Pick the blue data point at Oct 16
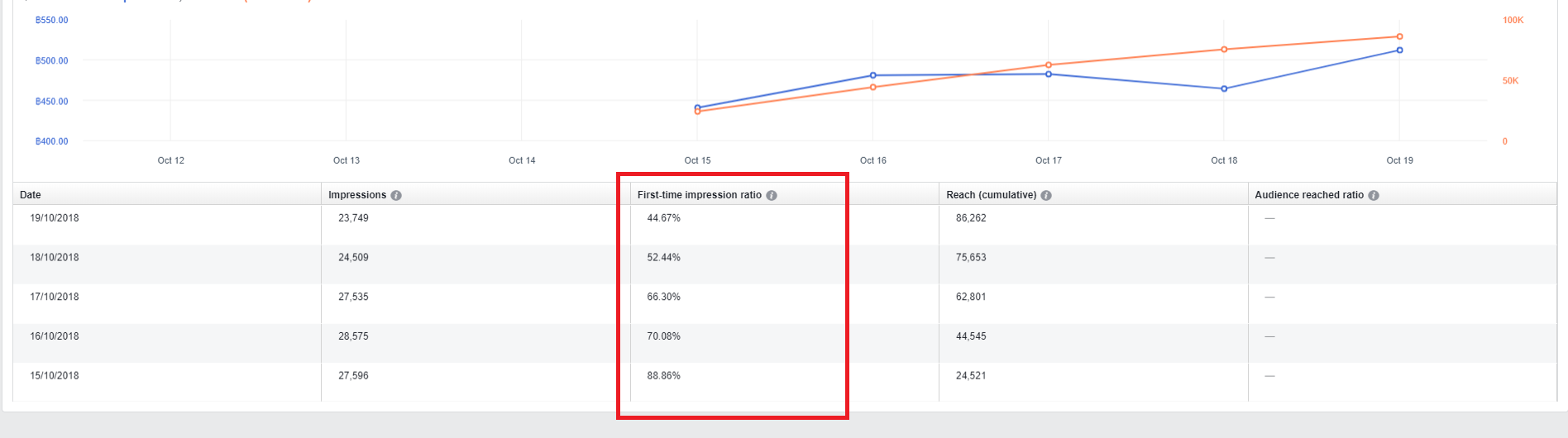 [873, 75]
